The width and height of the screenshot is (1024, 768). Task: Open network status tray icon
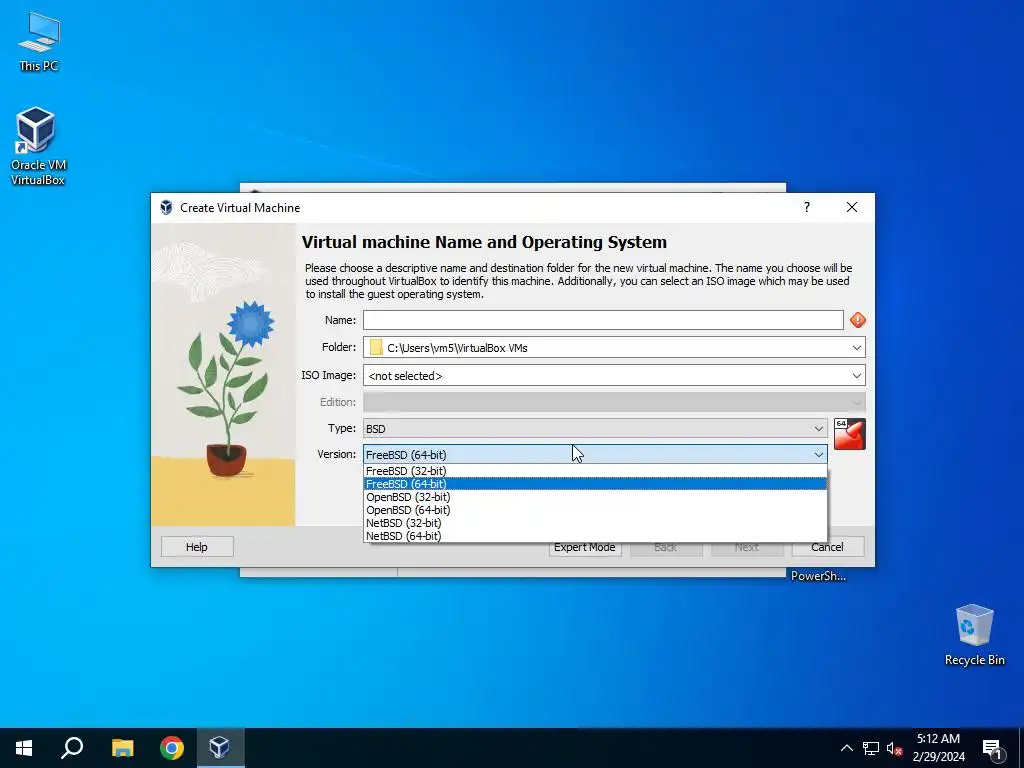point(871,748)
